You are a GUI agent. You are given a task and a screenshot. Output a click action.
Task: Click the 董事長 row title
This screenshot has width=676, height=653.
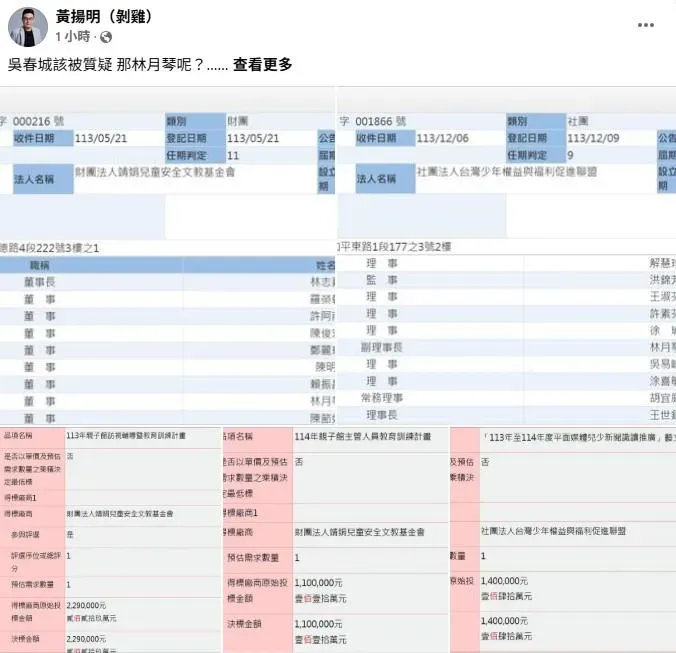point(39,282)
